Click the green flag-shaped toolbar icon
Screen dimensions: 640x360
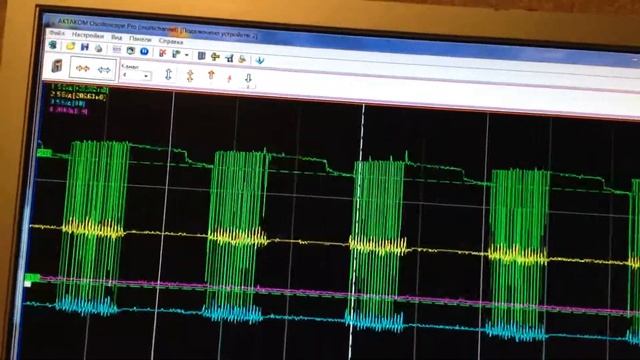[x=176, y=54]
